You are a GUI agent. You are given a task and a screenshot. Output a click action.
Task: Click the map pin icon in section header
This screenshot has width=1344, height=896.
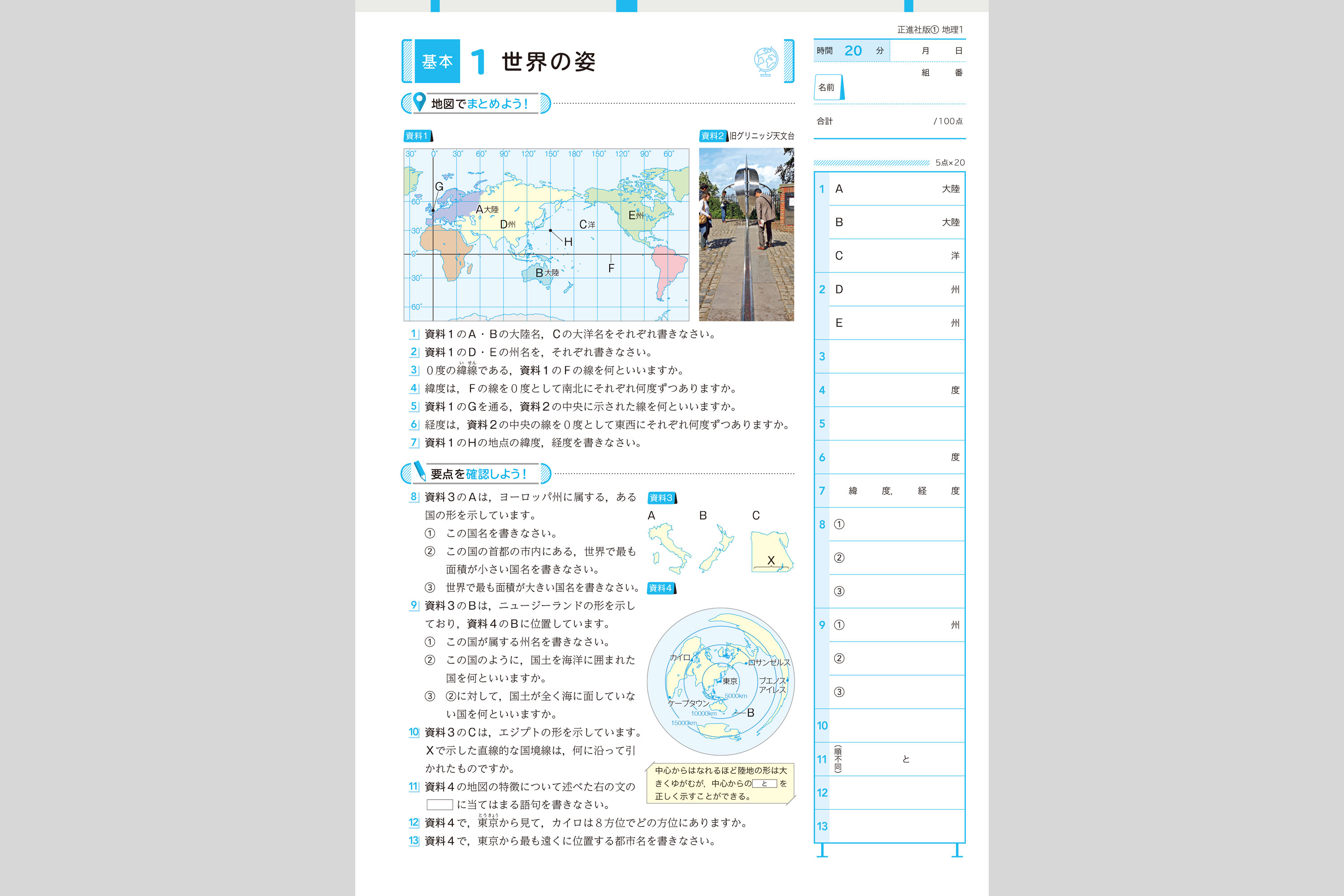coord(419,102)
